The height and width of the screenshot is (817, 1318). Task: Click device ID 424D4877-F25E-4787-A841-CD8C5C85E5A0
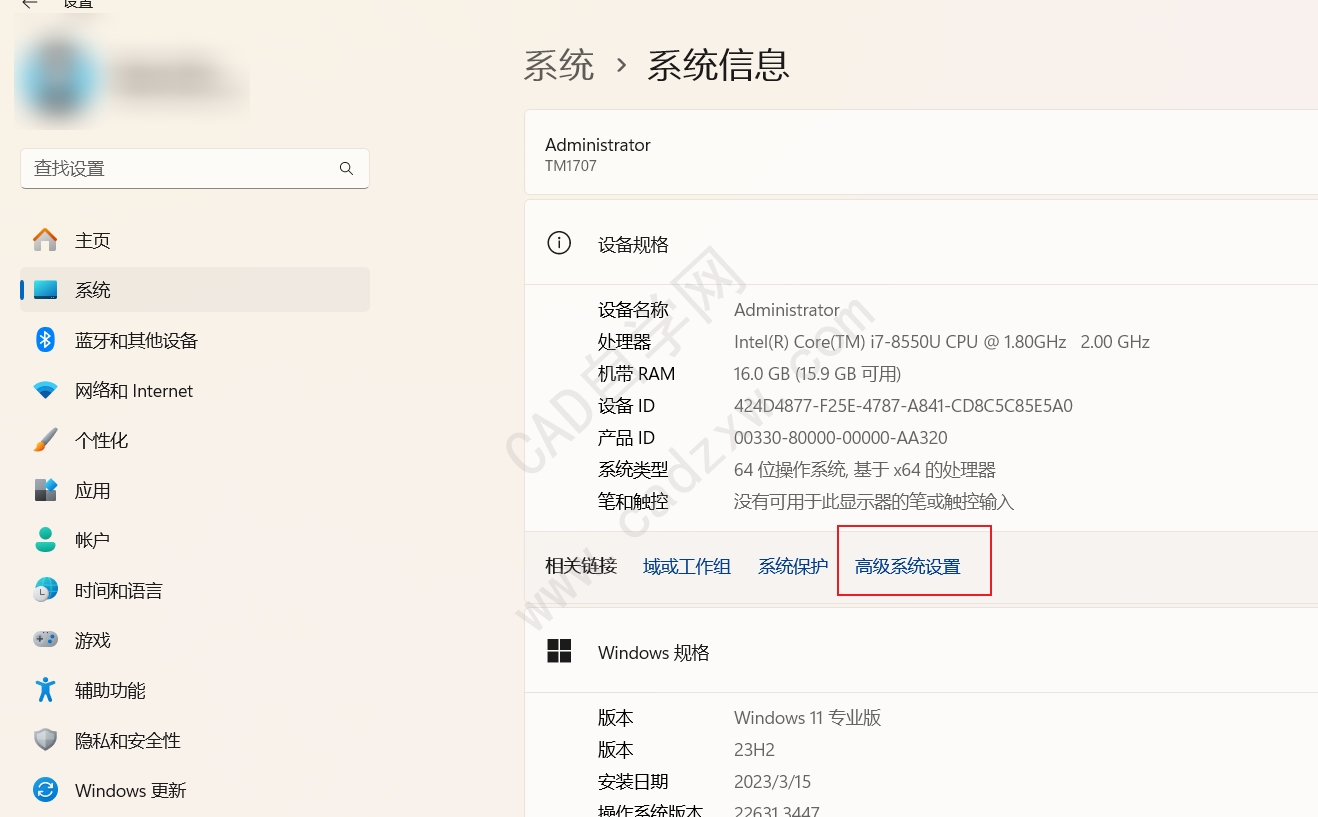pyautogui.click(x=903, y=406)
